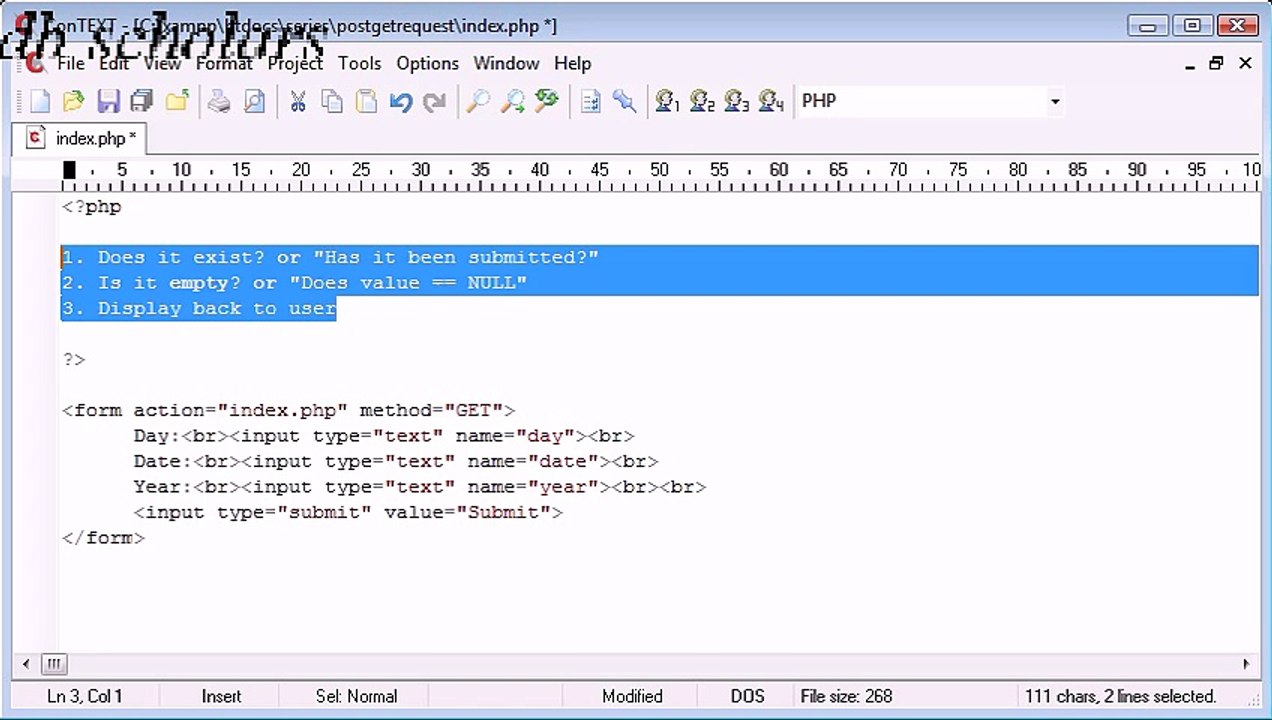Close the index.php document window

tap(1245, 64)
